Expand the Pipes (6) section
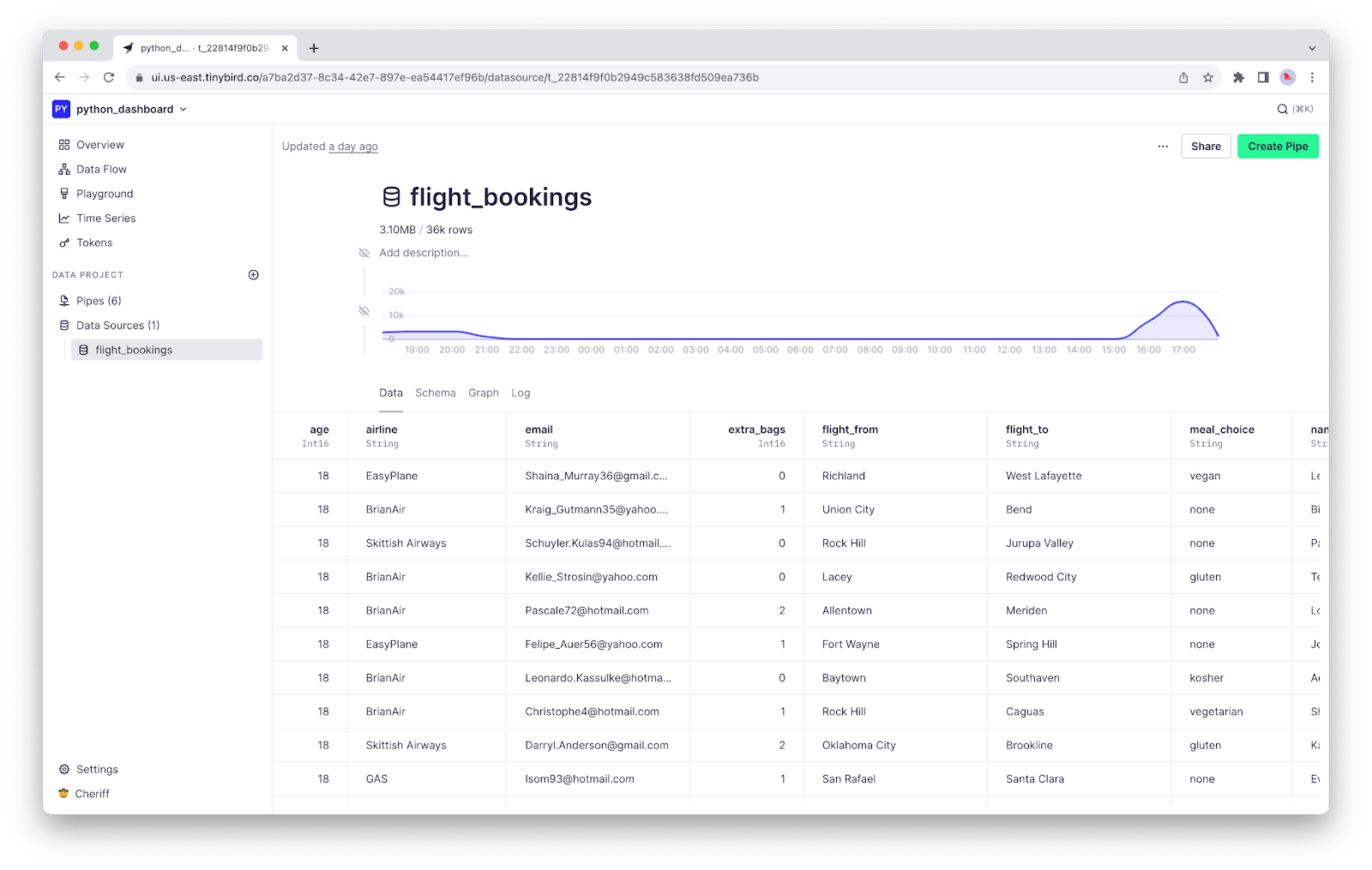 click(98, 301)
